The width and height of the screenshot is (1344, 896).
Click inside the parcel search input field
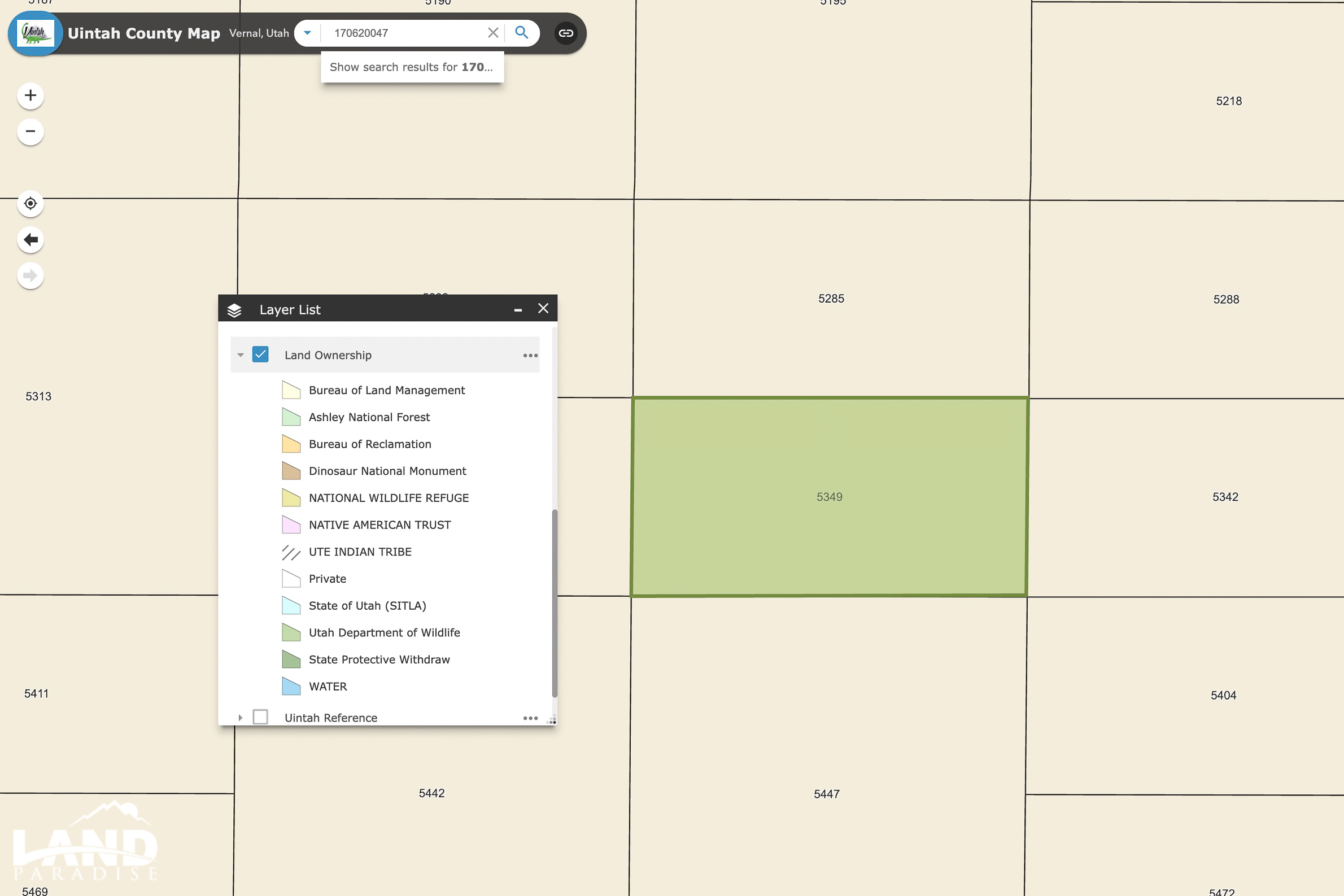coord(405,33)
